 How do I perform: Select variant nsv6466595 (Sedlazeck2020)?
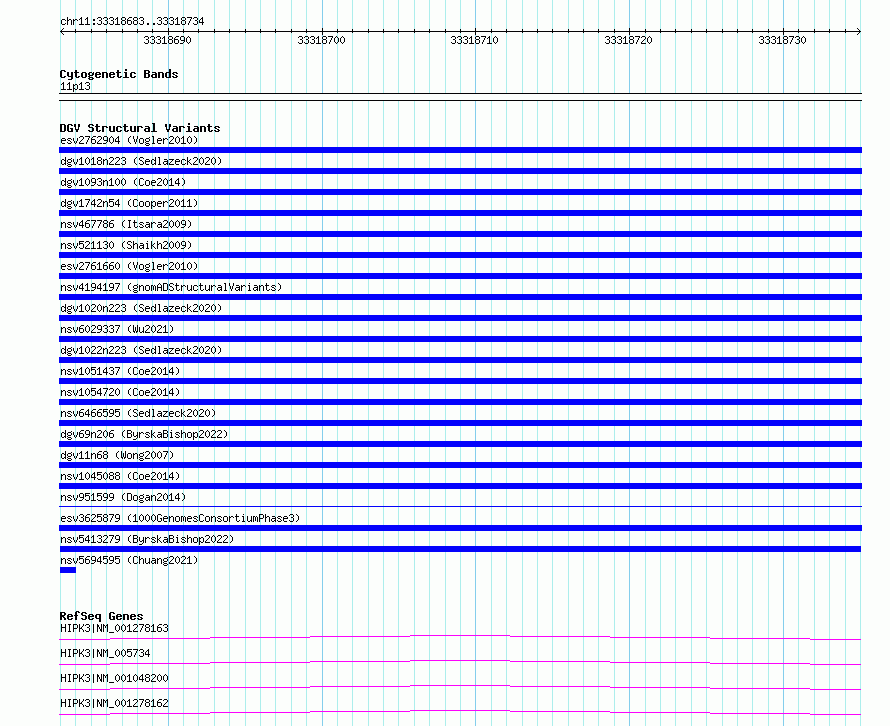coord(138,413)
